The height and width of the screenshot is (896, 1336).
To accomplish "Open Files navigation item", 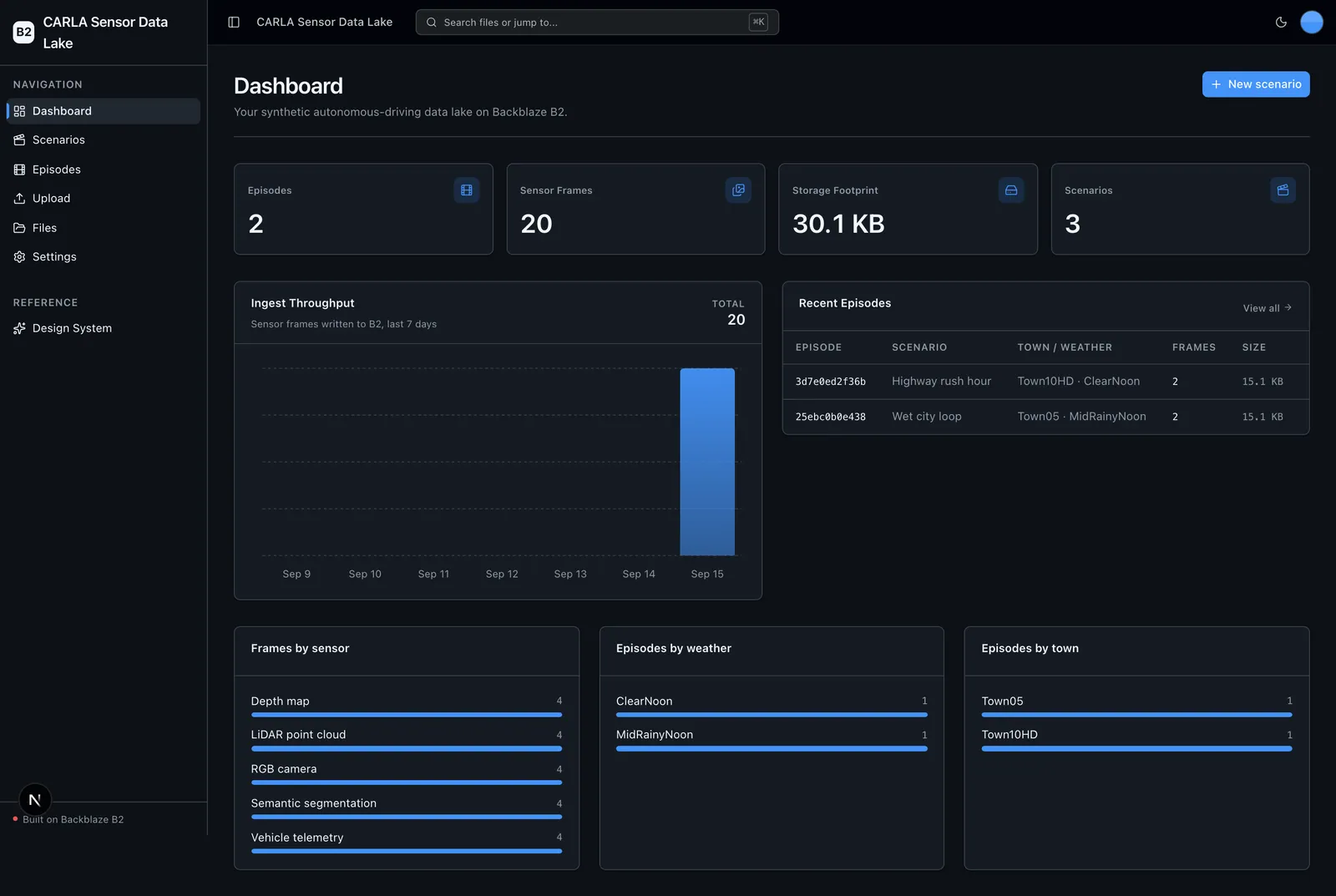I will click(104, 228).
